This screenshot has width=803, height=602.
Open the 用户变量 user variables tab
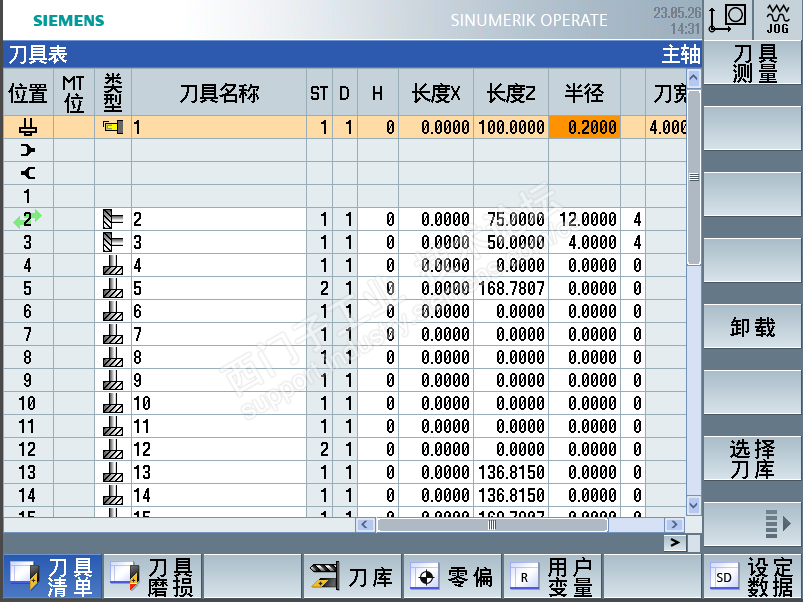(x=552, y=576)
